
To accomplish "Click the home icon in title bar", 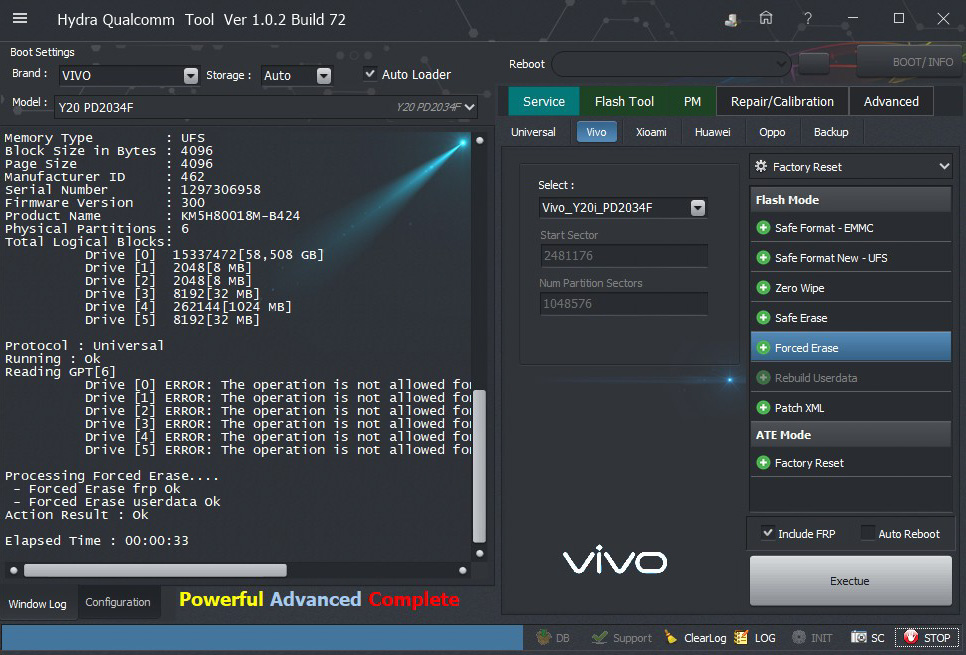I will click(766, 19).
